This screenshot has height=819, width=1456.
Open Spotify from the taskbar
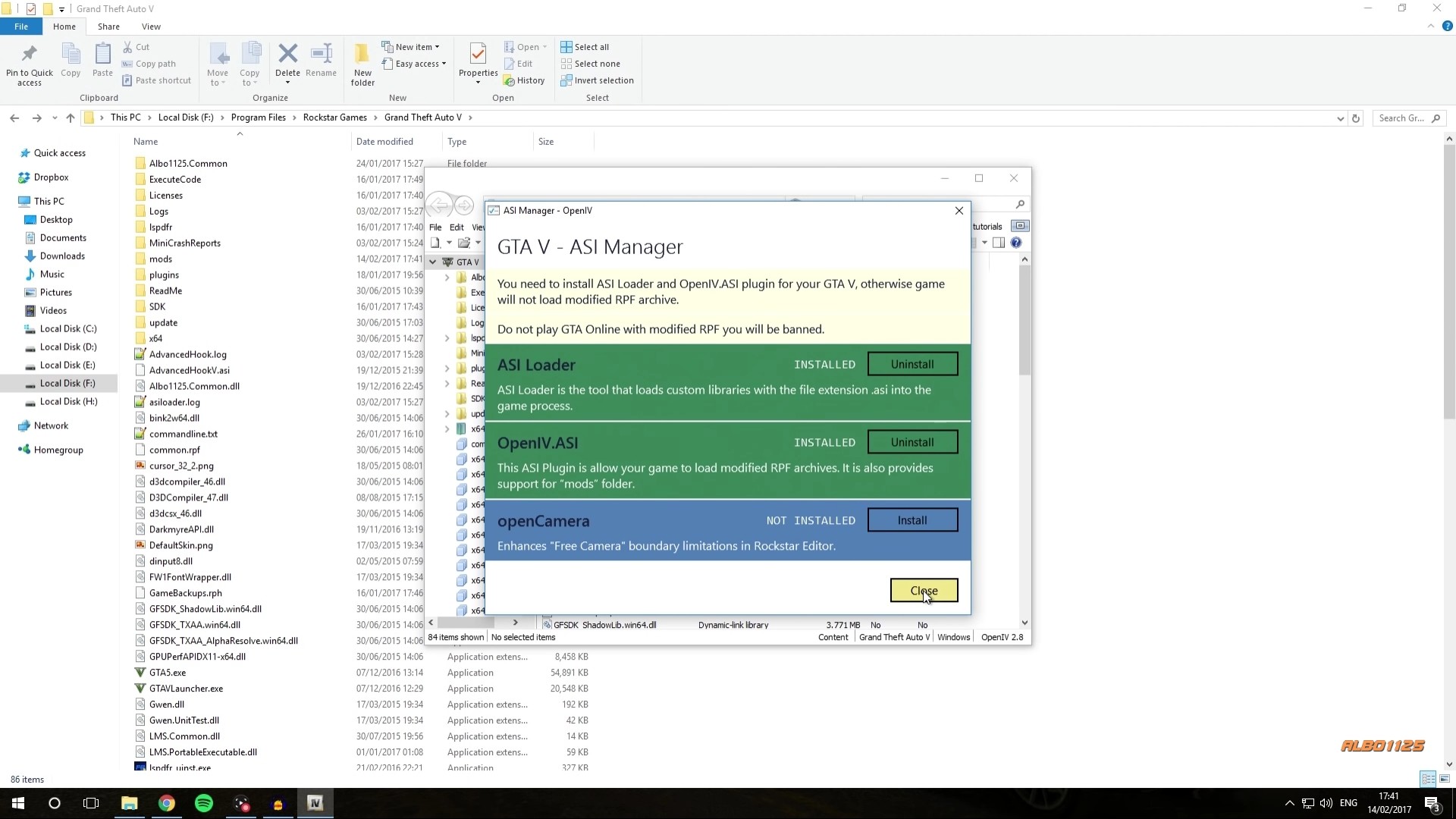pyautogui.click(x=204, y=803)
